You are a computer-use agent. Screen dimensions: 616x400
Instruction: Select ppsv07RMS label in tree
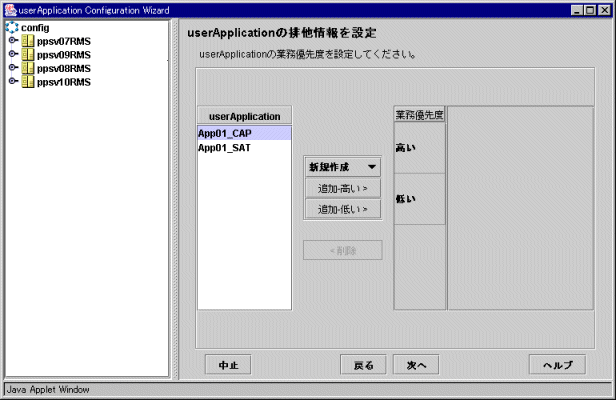tap(64, 41)
